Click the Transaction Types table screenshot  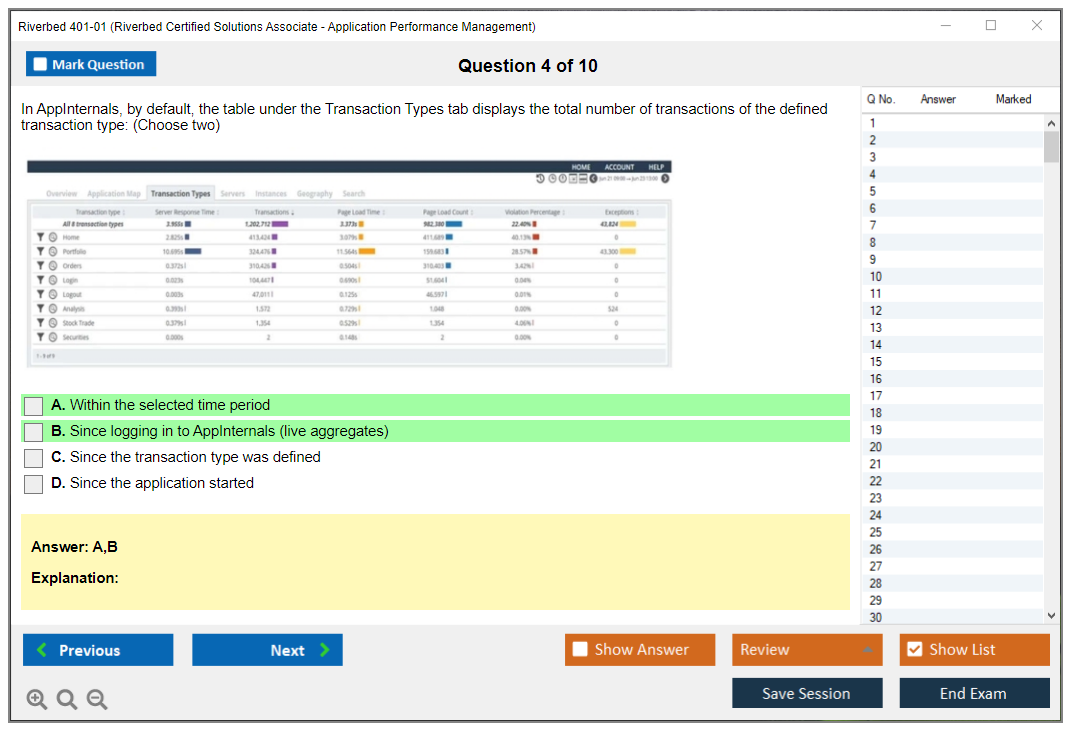click(x=349, y=263)
